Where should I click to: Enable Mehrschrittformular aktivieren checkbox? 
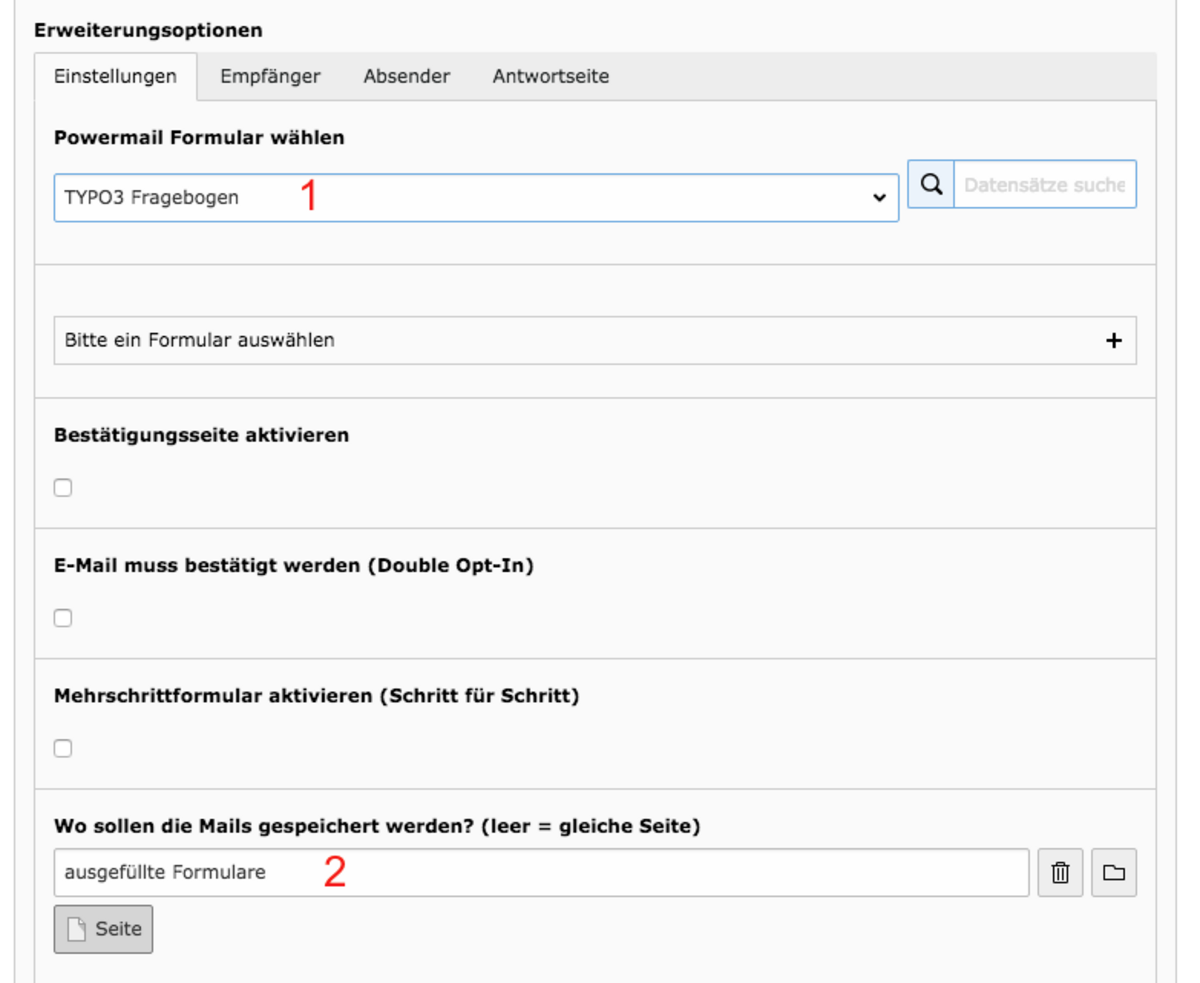point(63,748)
